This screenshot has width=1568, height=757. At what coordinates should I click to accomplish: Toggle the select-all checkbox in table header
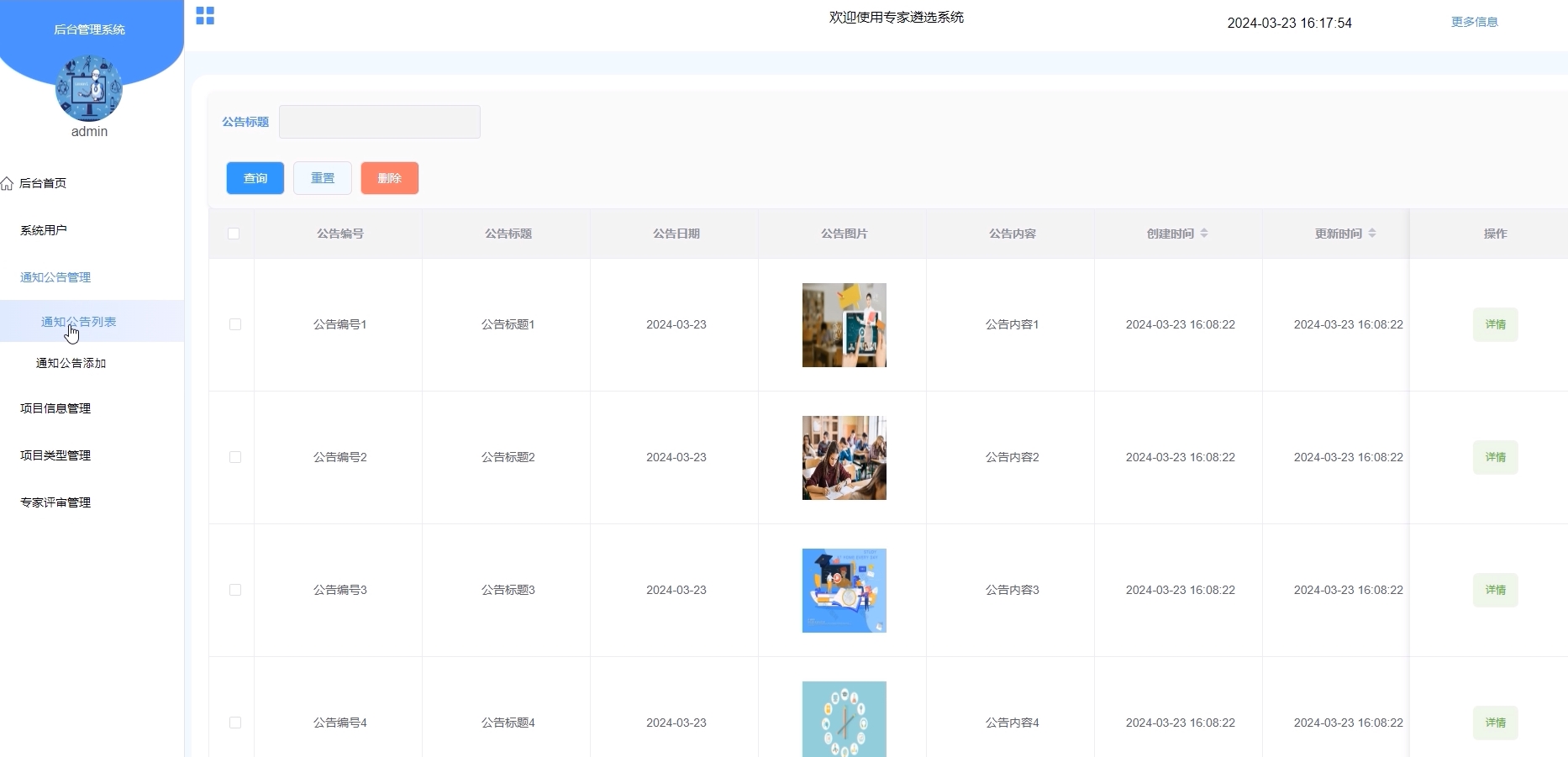(x=234, y=234)
